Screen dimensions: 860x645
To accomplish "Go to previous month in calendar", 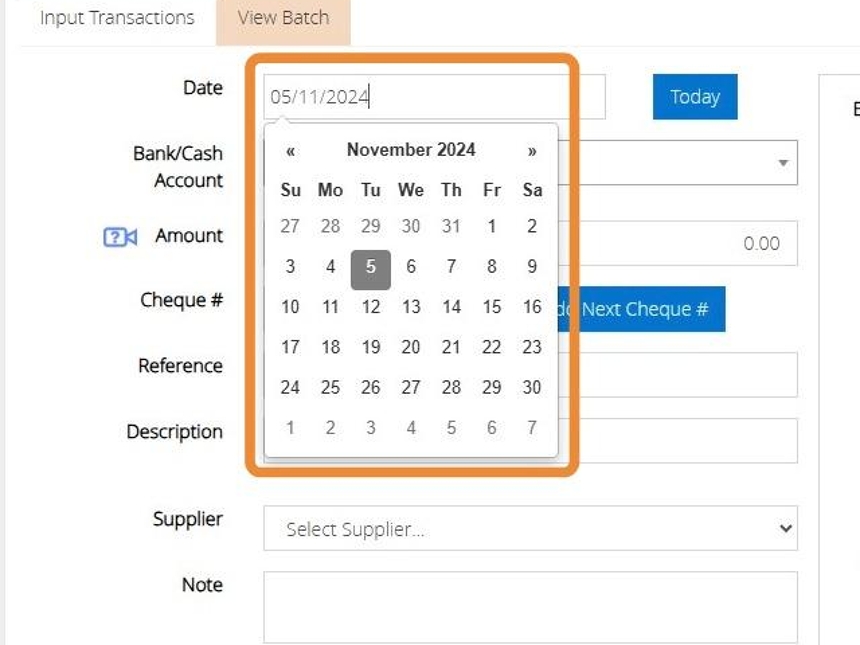I will click(290, 151).
